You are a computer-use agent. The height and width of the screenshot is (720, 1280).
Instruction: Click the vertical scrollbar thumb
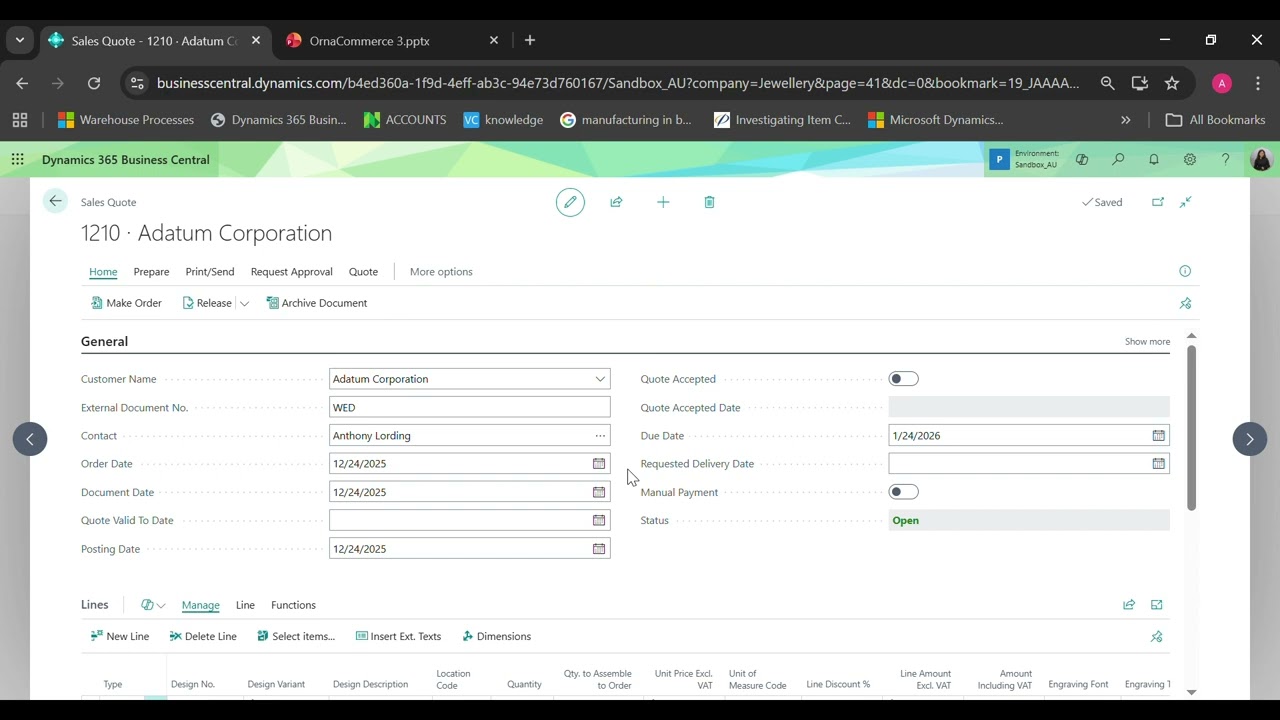coord(1191,428)
